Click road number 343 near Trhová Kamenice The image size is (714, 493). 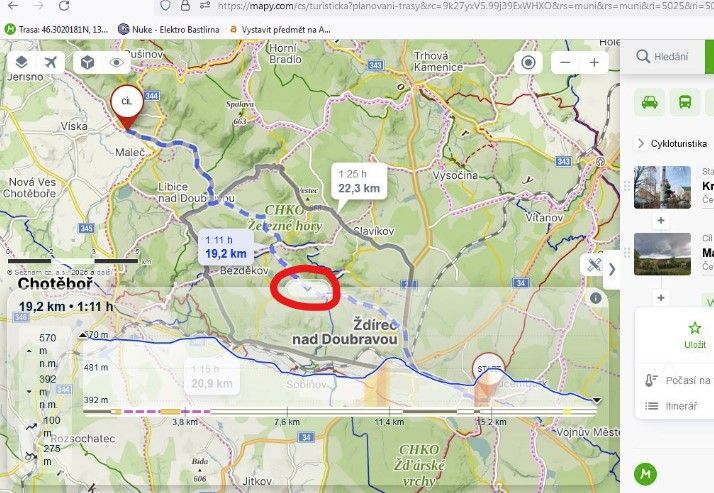[375, 65]
